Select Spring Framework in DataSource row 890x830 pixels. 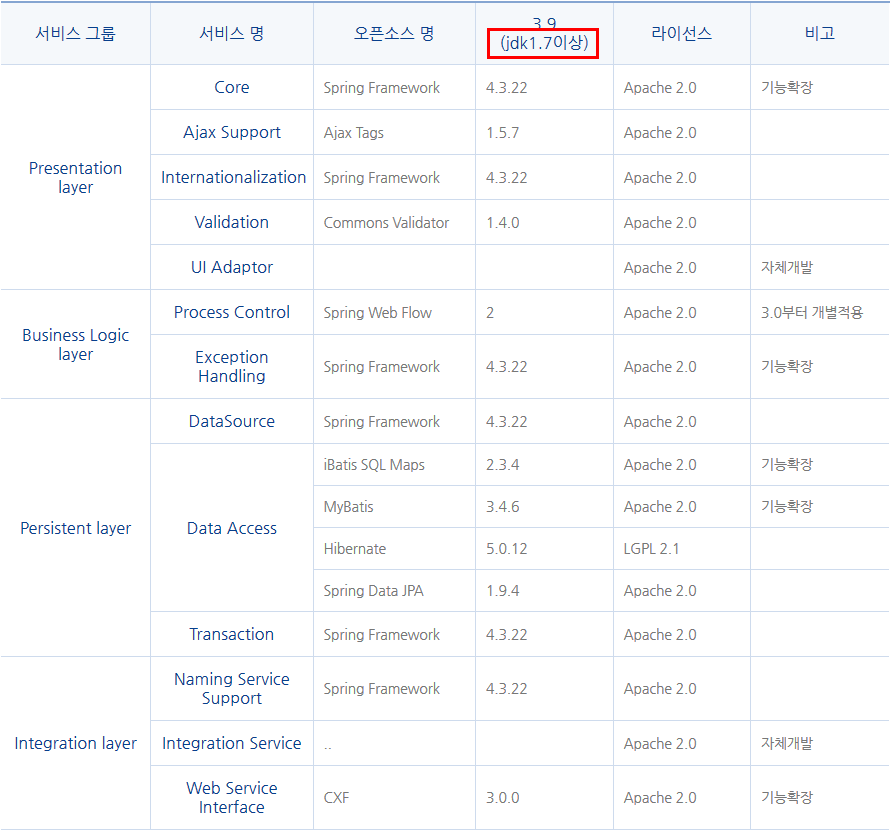pyautogui.click(x=394, y=421)
